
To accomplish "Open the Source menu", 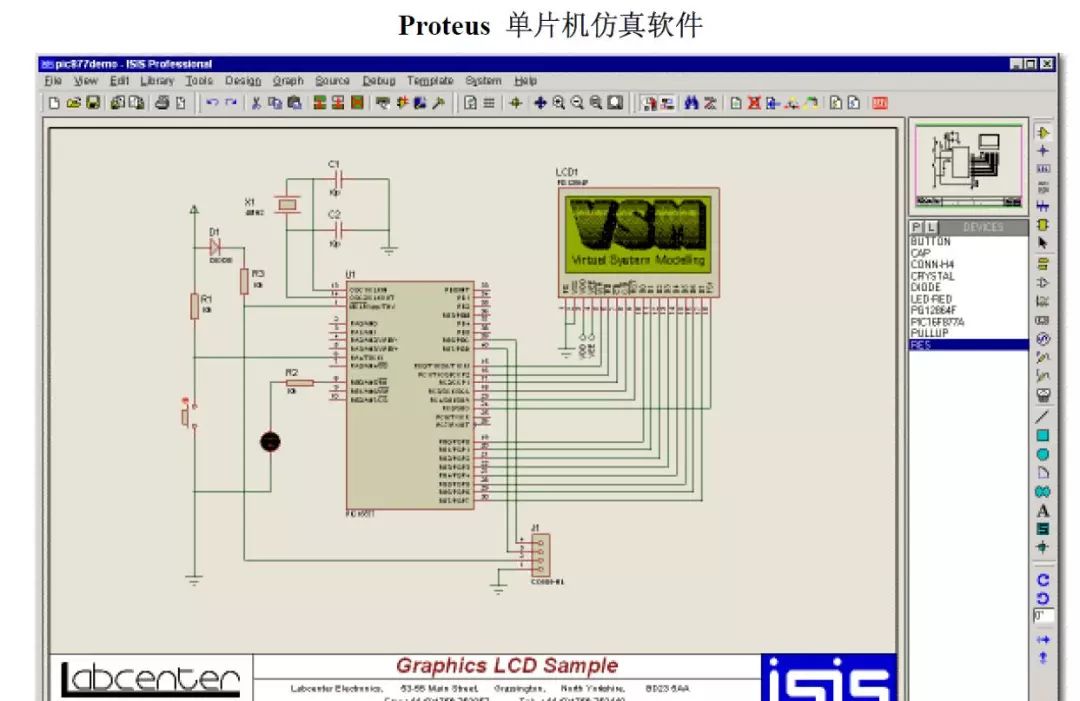I will click(333, 81).
